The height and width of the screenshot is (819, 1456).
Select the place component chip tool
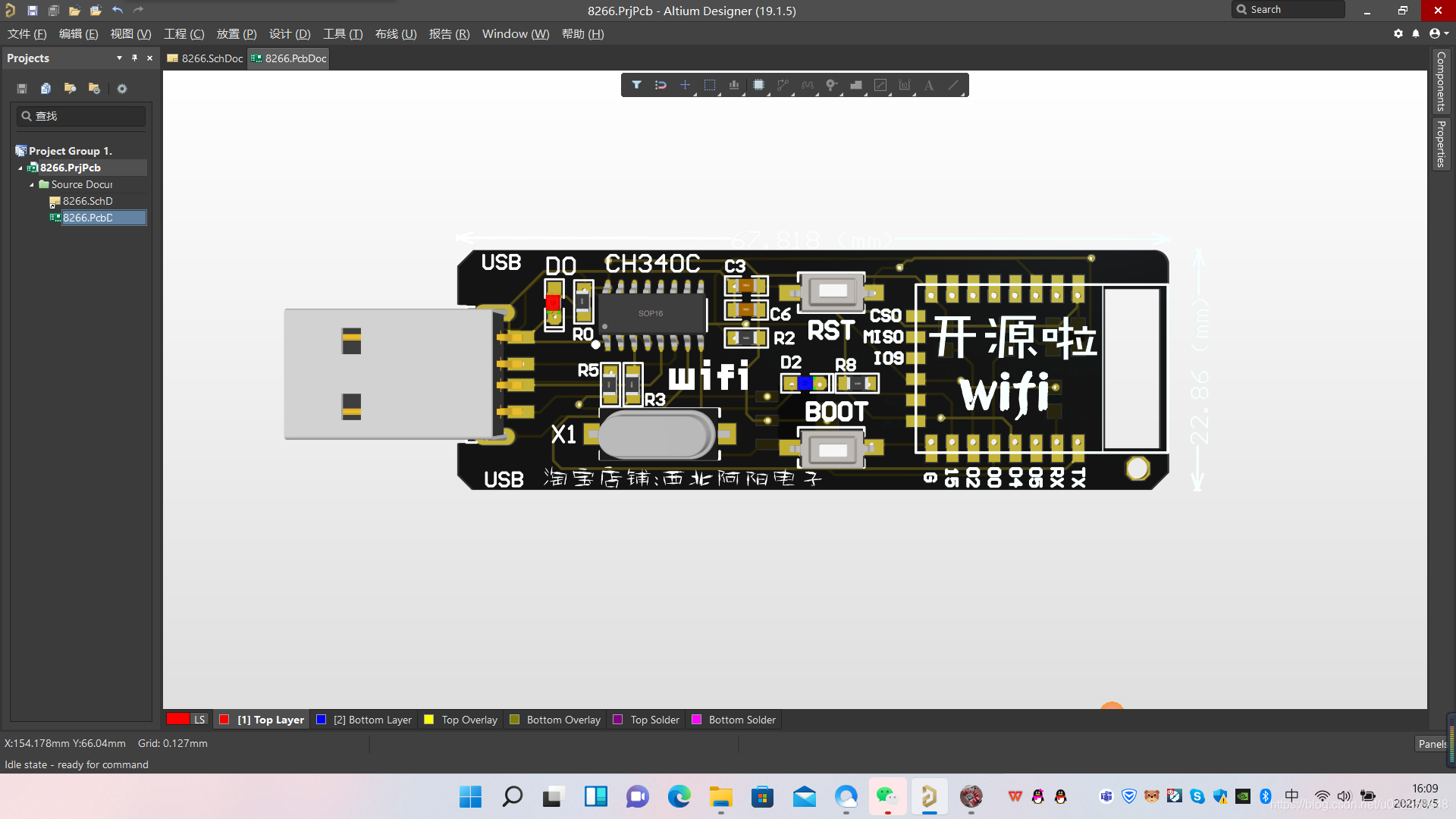coord(758,85)
